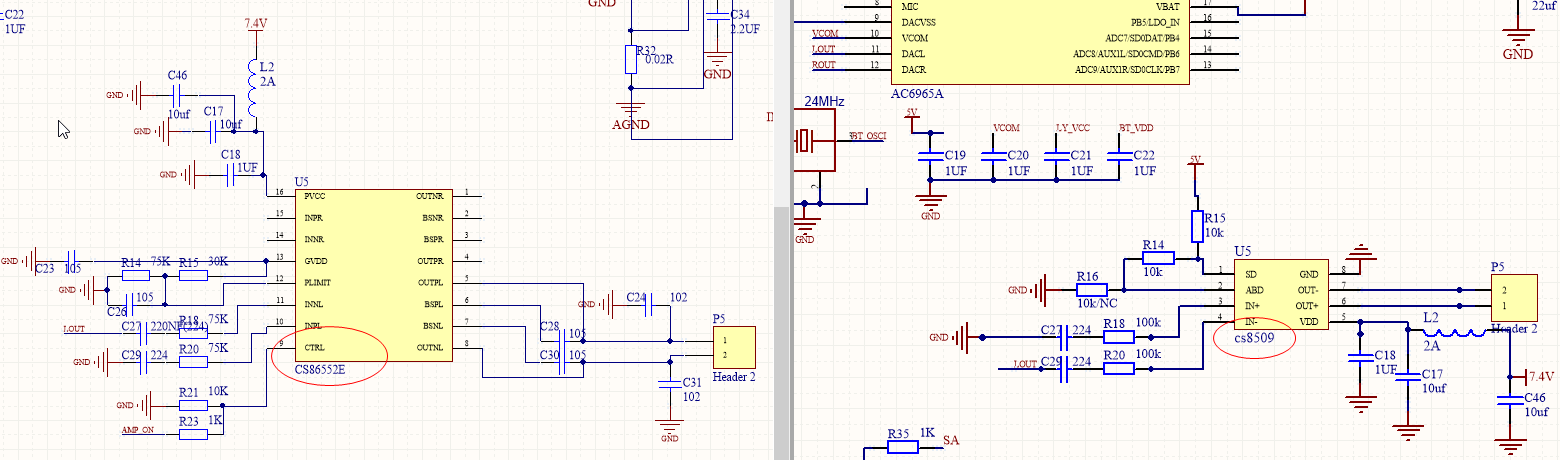Image resolution: width=1560 pixels, height=460 pixels.
Task: Select the BSPR pin label
Action: click(432, 240)
